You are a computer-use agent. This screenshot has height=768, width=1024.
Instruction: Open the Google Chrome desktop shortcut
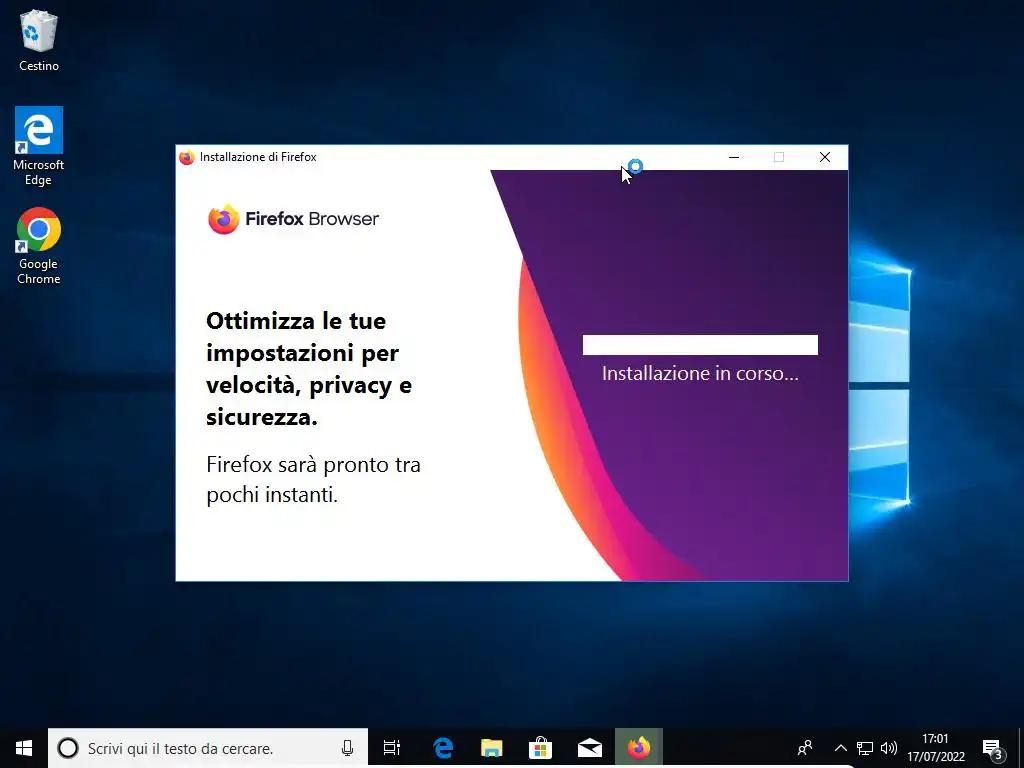coord(39,246)
